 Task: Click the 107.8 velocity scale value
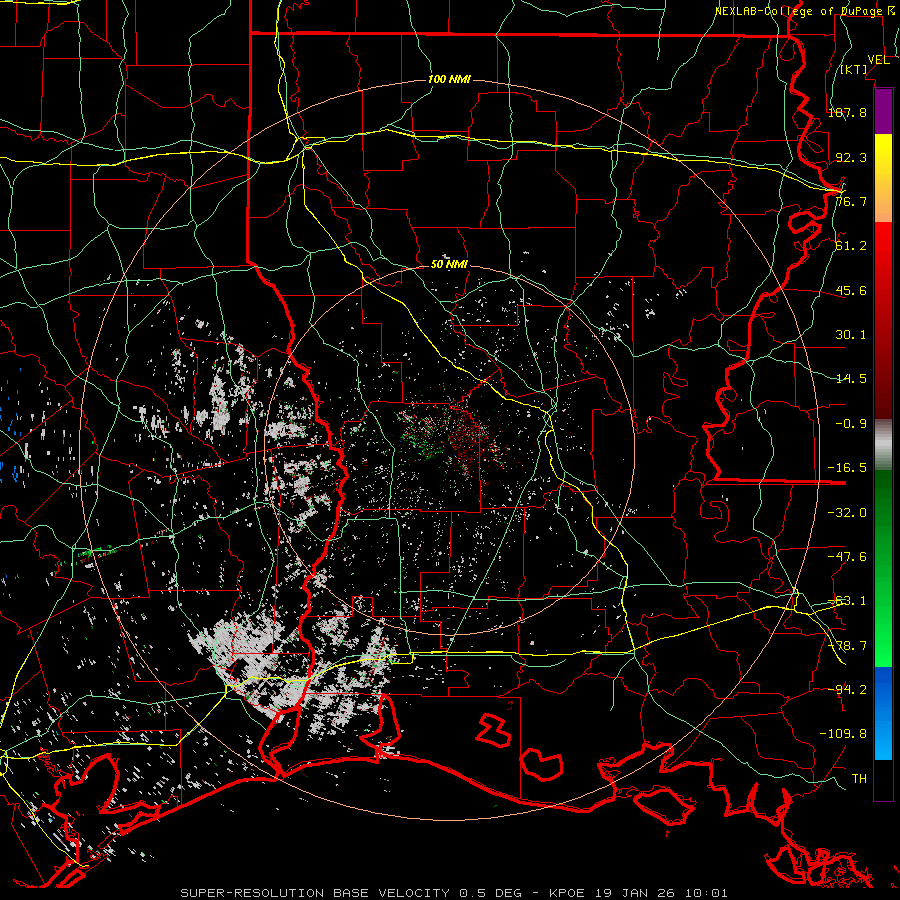(847, 112)
